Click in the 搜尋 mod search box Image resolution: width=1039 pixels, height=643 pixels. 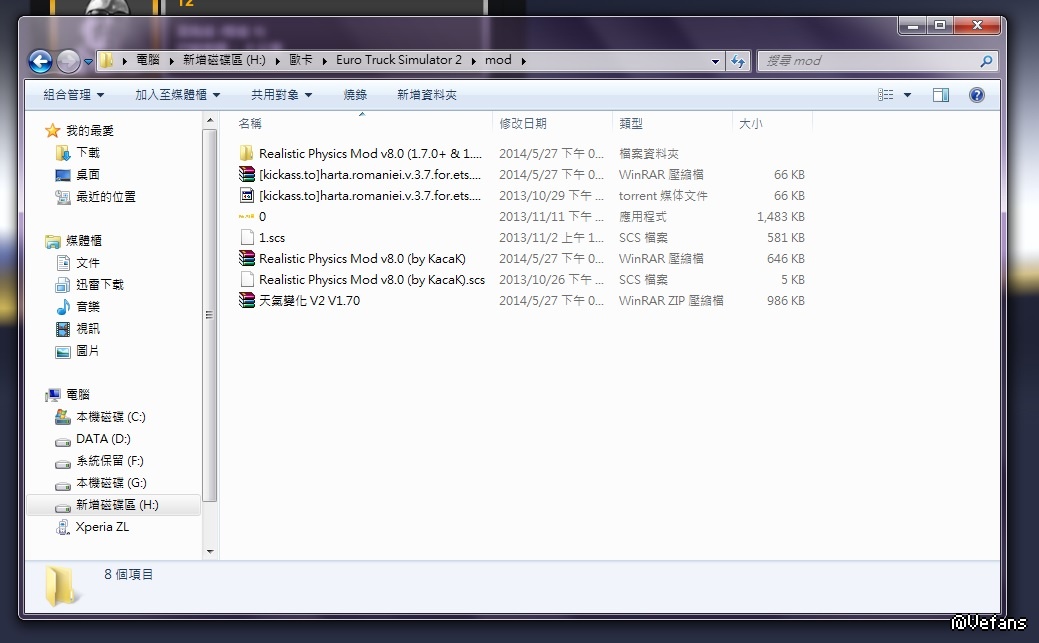click(868, 61)
